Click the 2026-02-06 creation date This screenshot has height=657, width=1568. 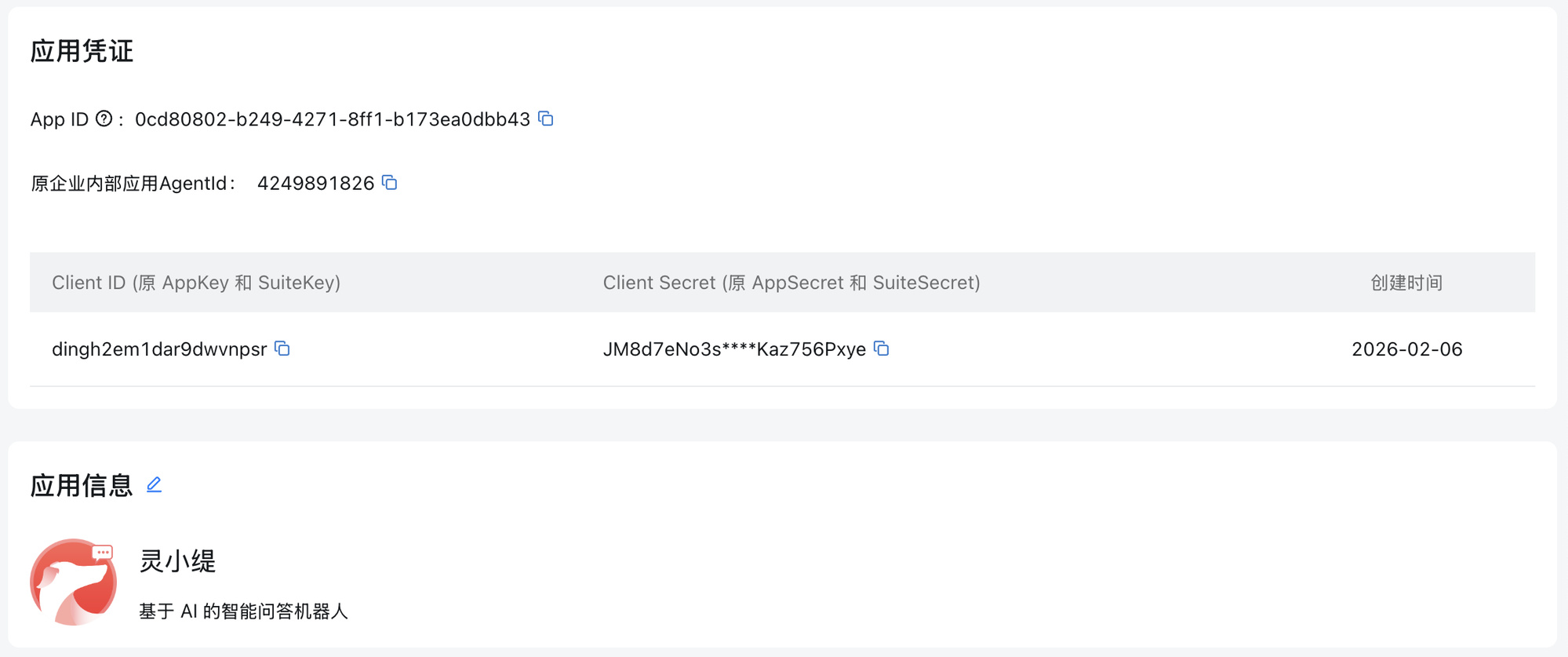tap(1406, 349)
